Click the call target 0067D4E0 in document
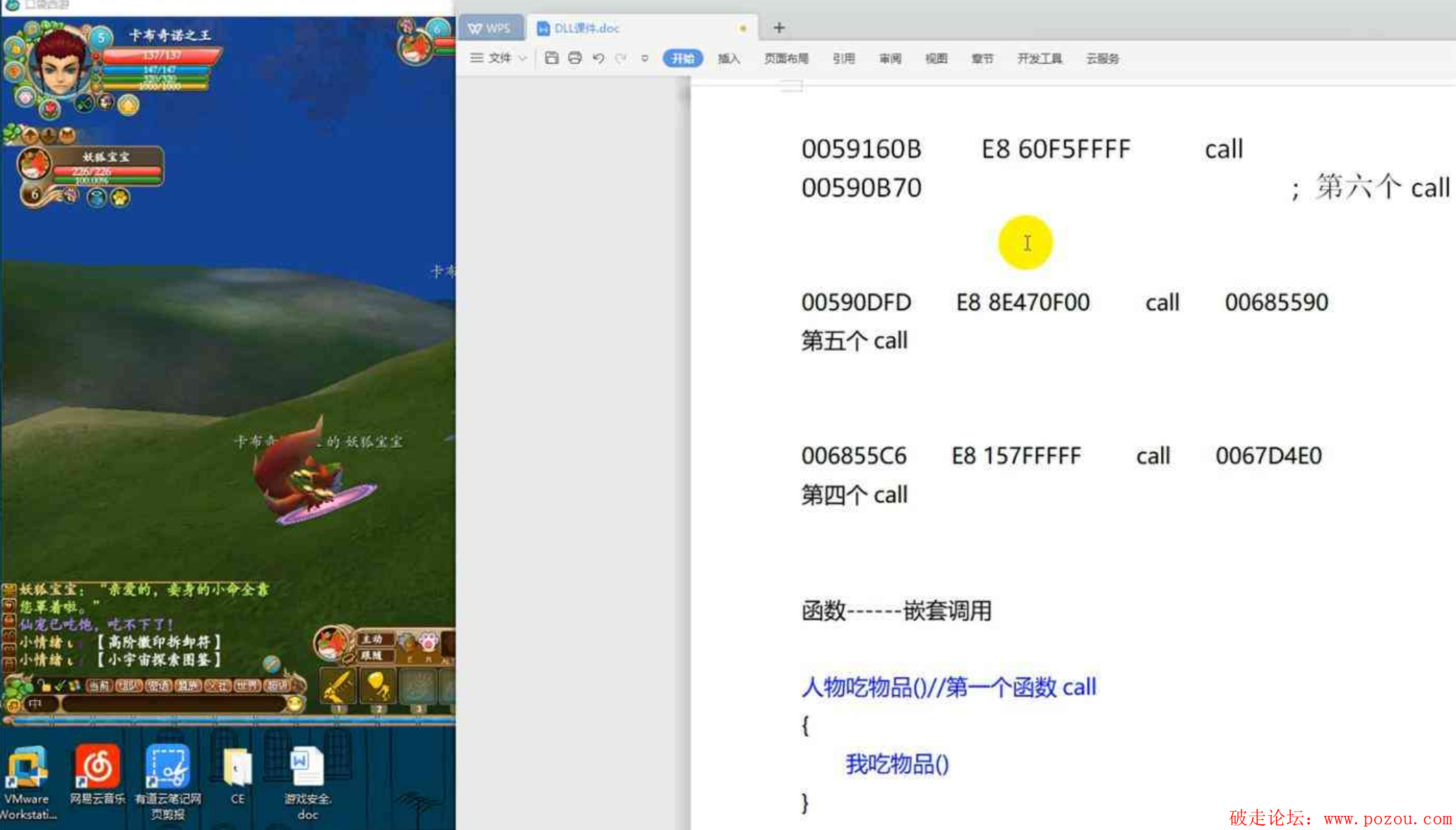The image size is (1456, 830). [1268, 455]
